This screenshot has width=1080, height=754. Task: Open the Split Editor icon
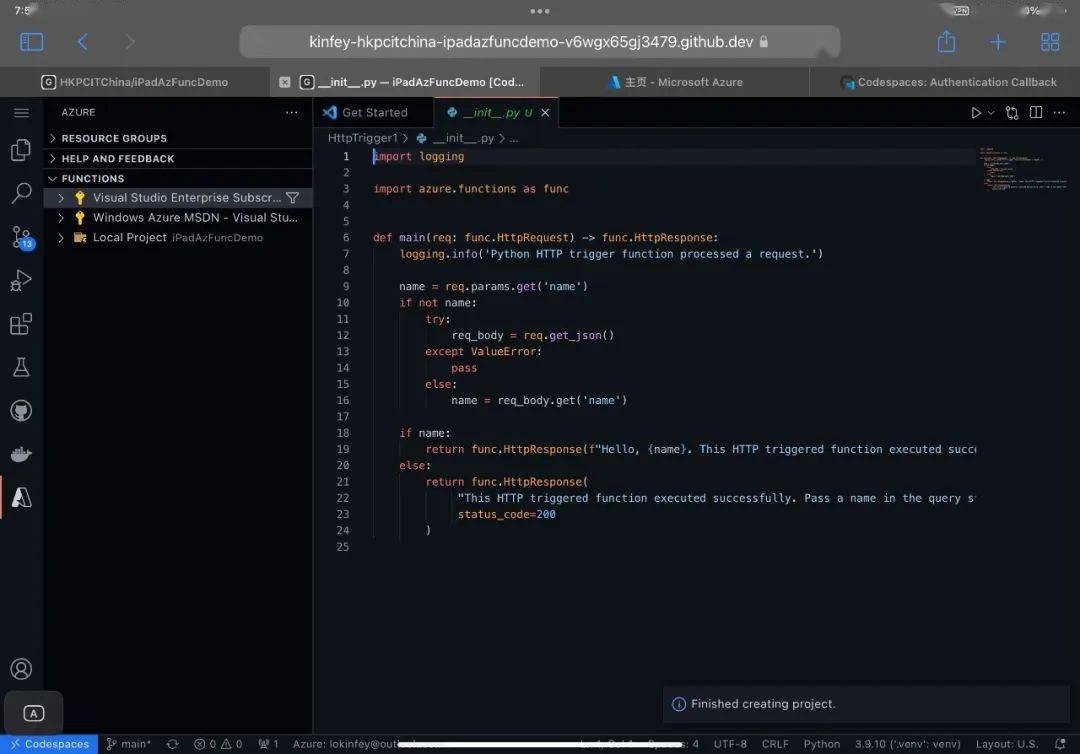(1036, 113)
